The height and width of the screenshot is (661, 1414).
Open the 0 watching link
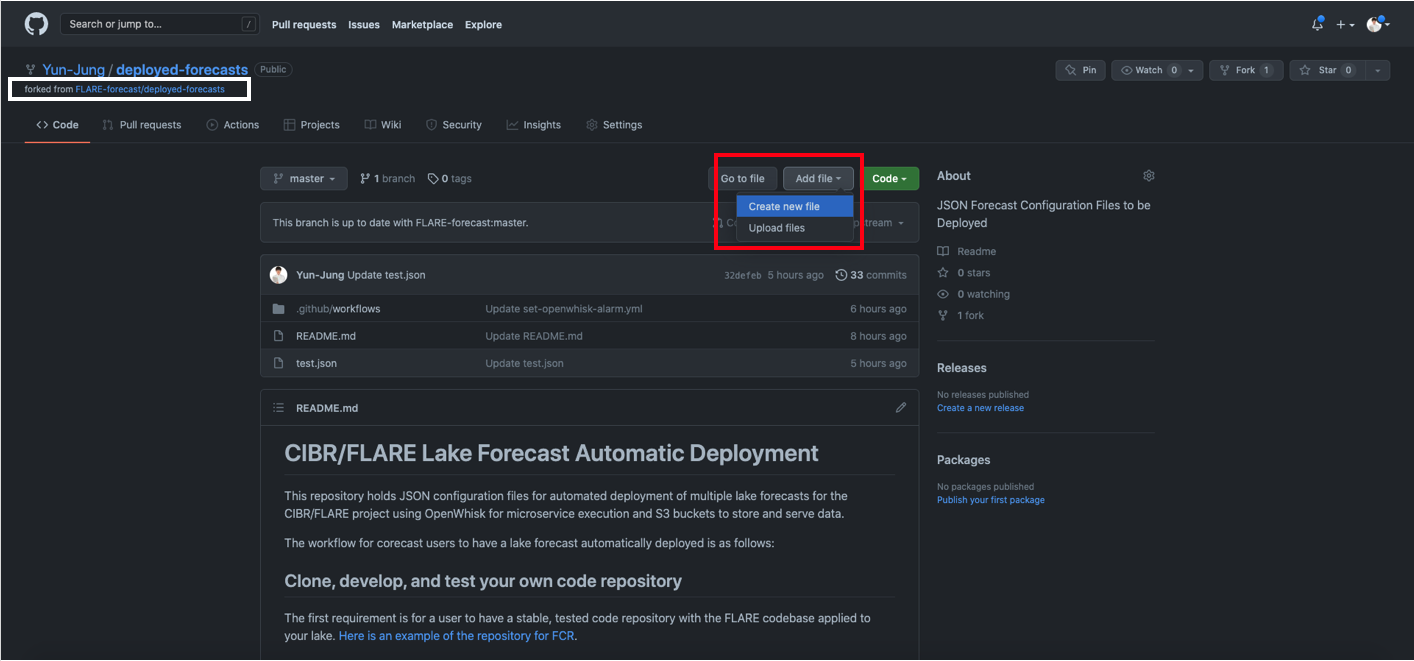[973, 294]
